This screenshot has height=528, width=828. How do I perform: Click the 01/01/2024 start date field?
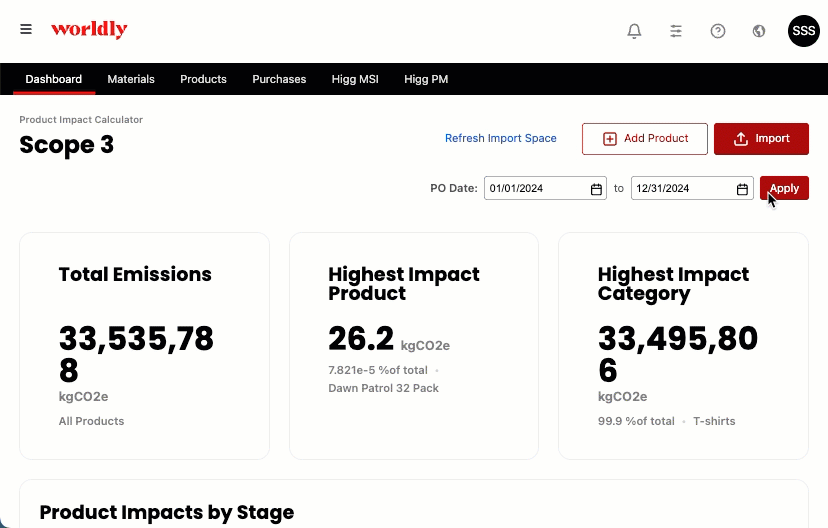tap(545, 188)
